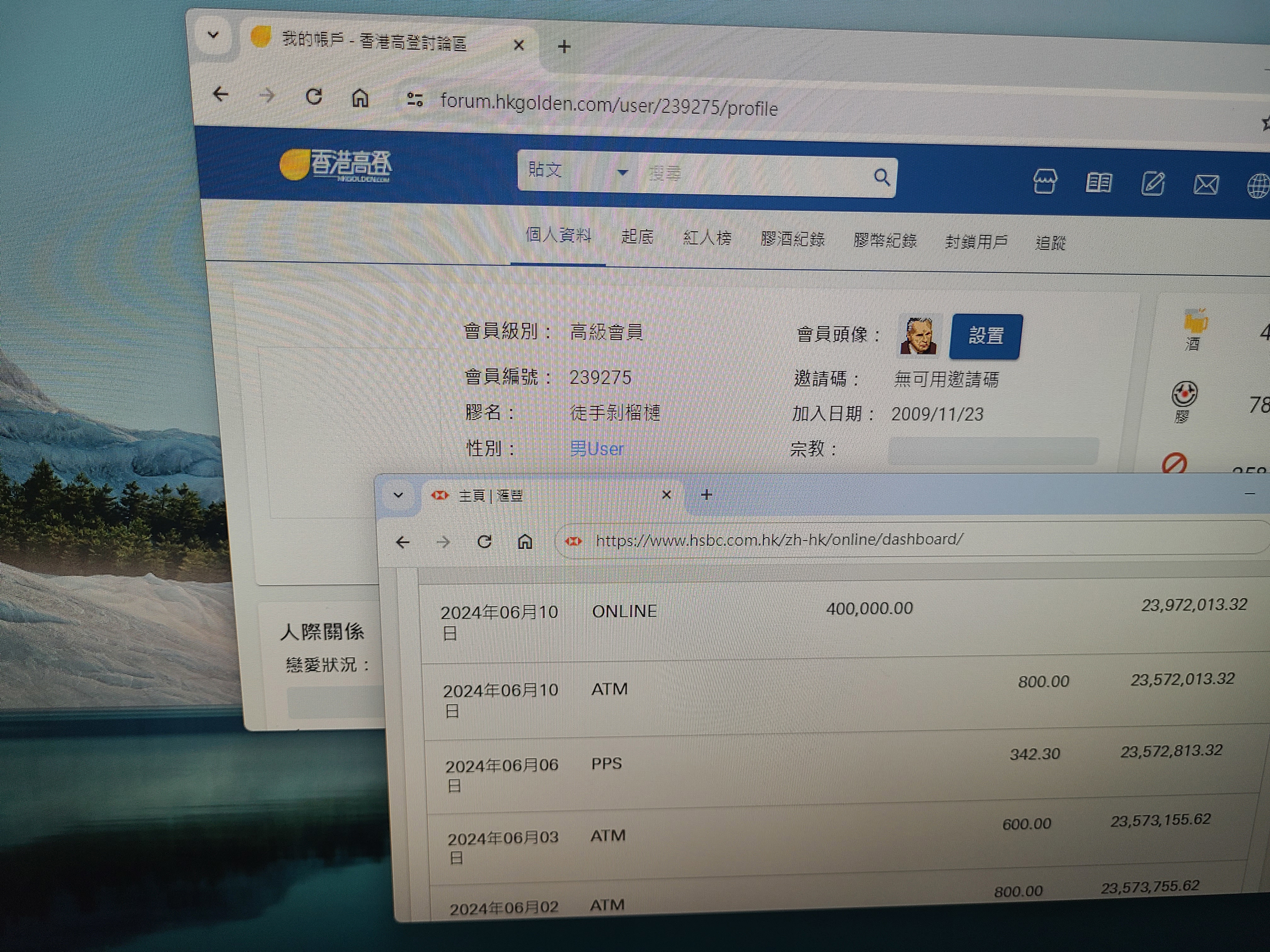Click the PPS transaction label
Screen dimensions: 1270x952
606,764
